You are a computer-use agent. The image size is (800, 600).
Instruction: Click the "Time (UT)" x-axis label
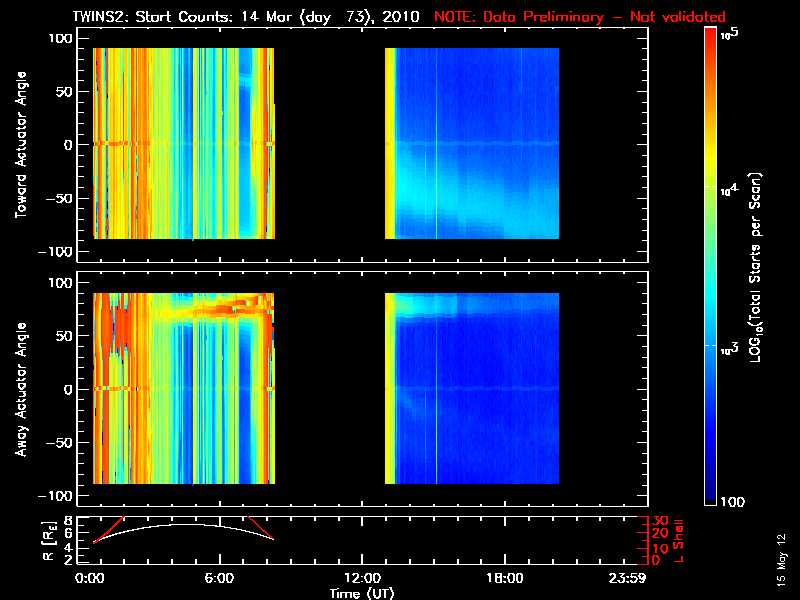(362, 593)
